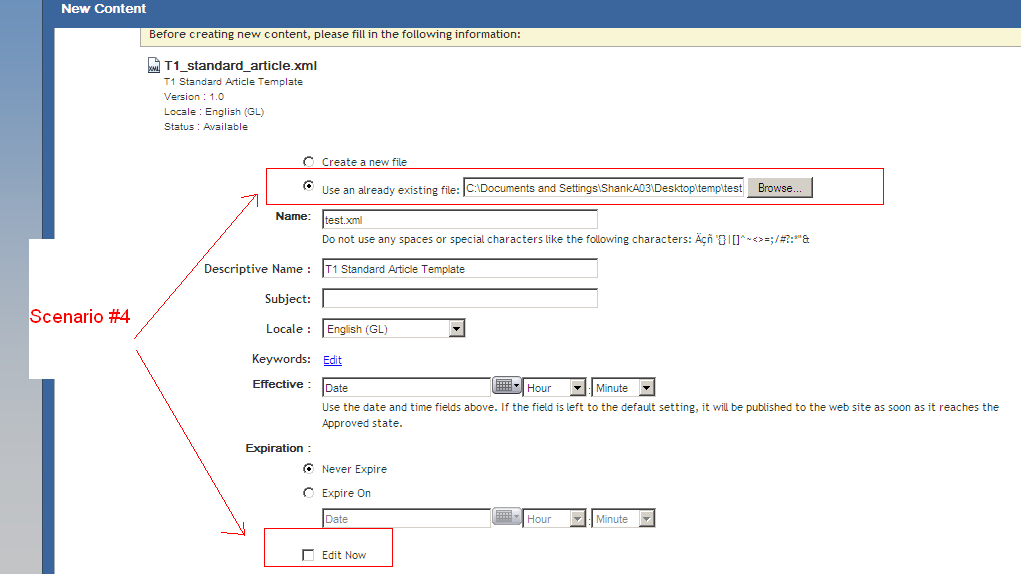Open the Locale English (GL) dropdown
This screenshot has height=574, width=1021.
point(393,329)
